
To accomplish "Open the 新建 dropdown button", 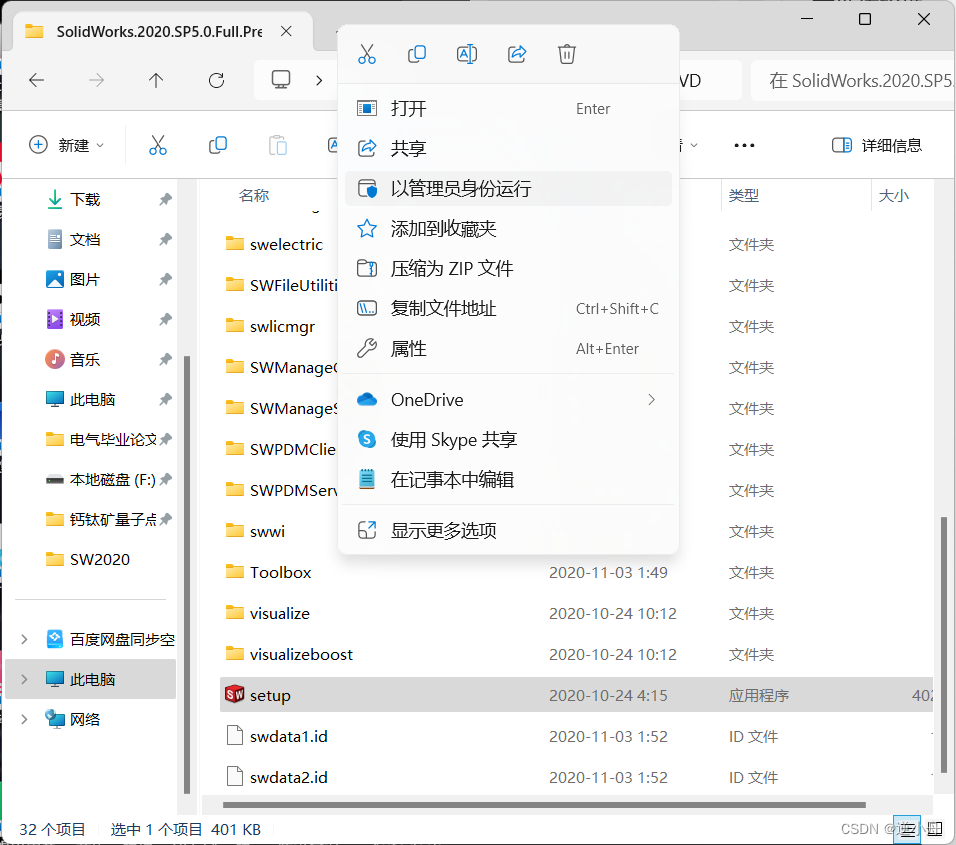I will tap(66, 145).
